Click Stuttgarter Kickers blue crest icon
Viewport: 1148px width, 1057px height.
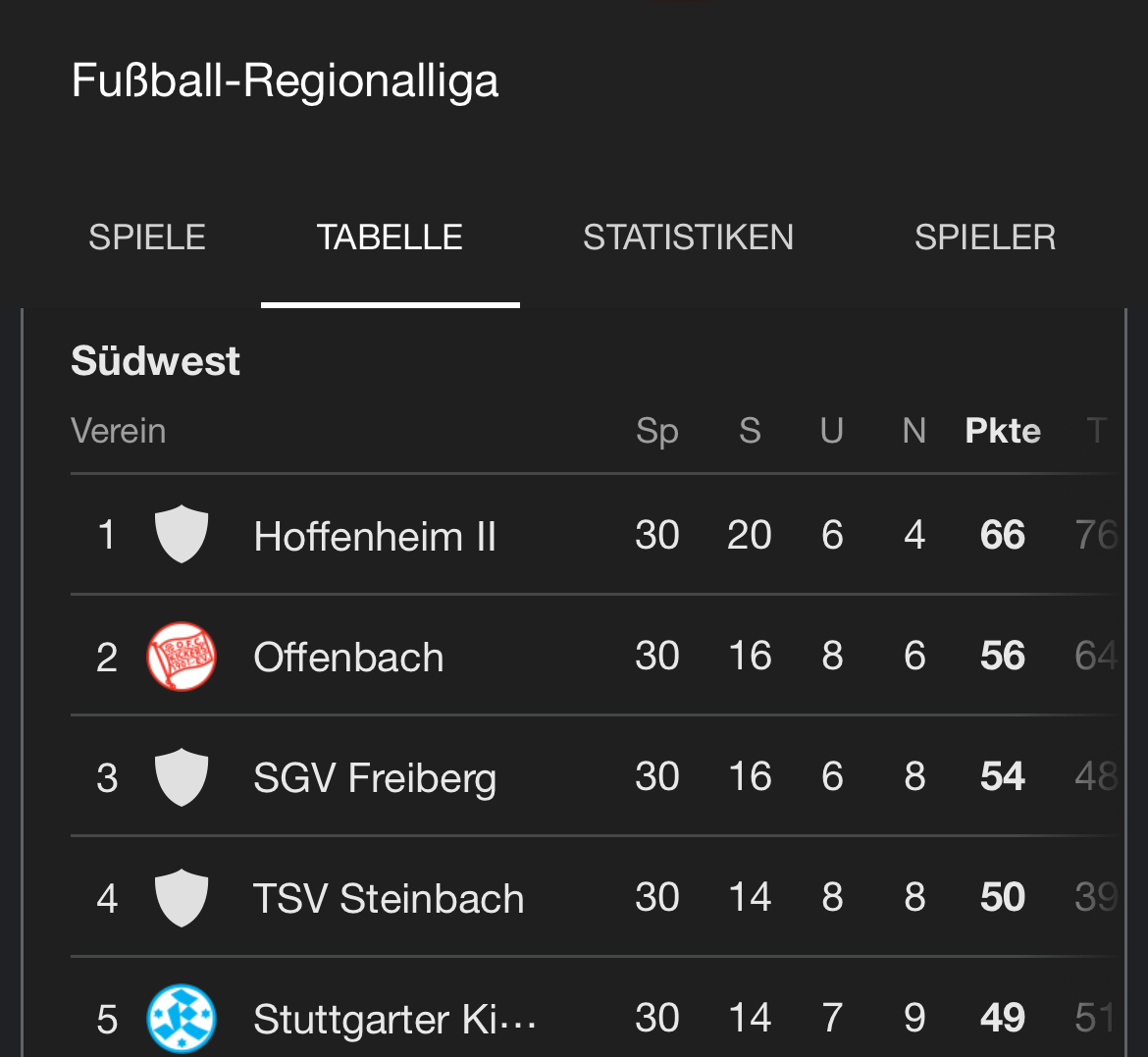click(x=182, y=1019)
